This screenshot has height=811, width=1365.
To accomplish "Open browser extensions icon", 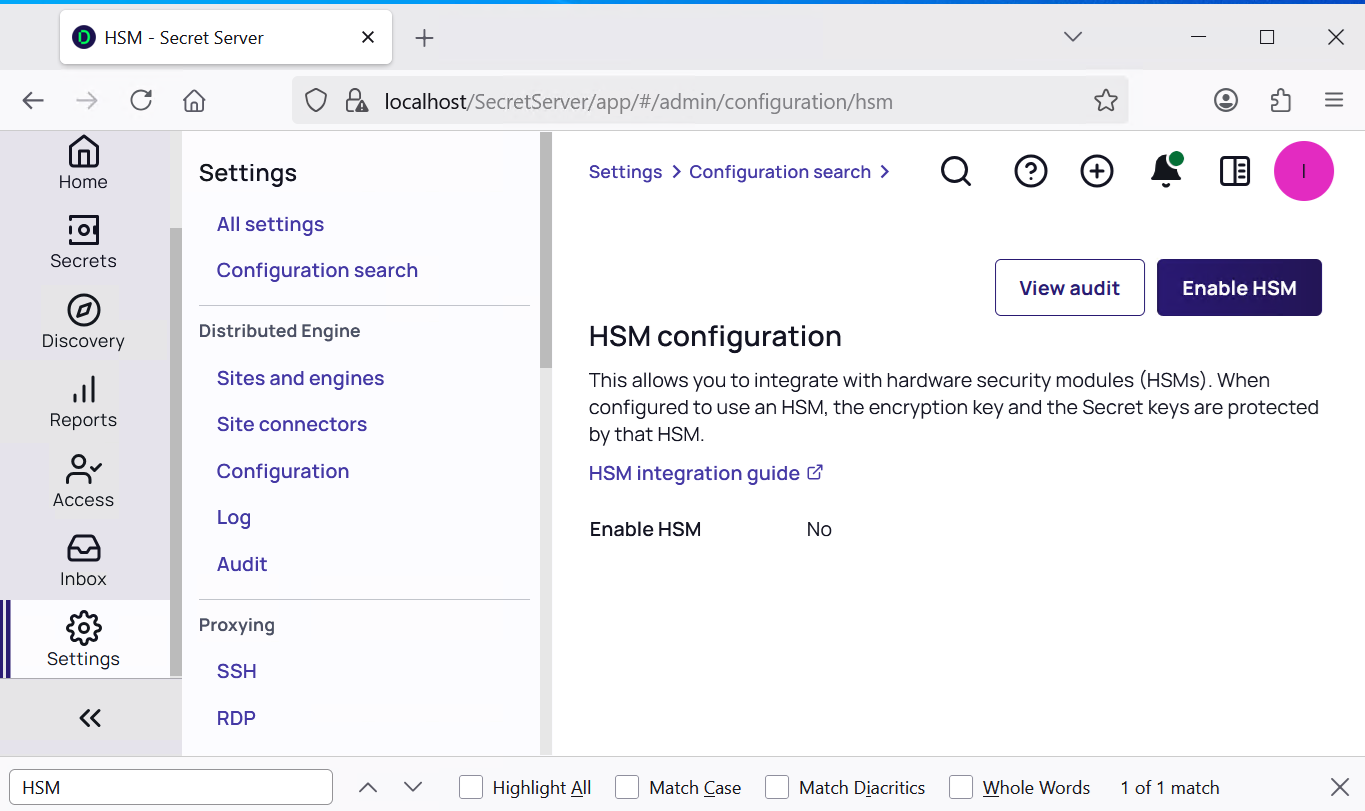I will 1280,100.
